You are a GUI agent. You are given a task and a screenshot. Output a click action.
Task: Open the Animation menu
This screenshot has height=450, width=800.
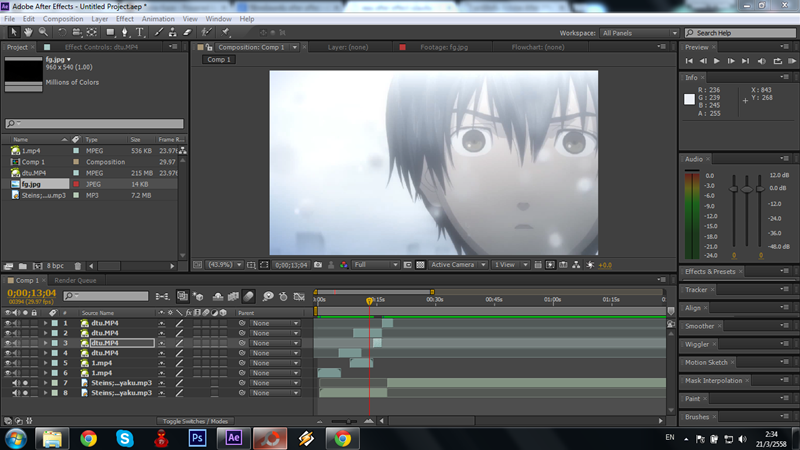(158, 19)
